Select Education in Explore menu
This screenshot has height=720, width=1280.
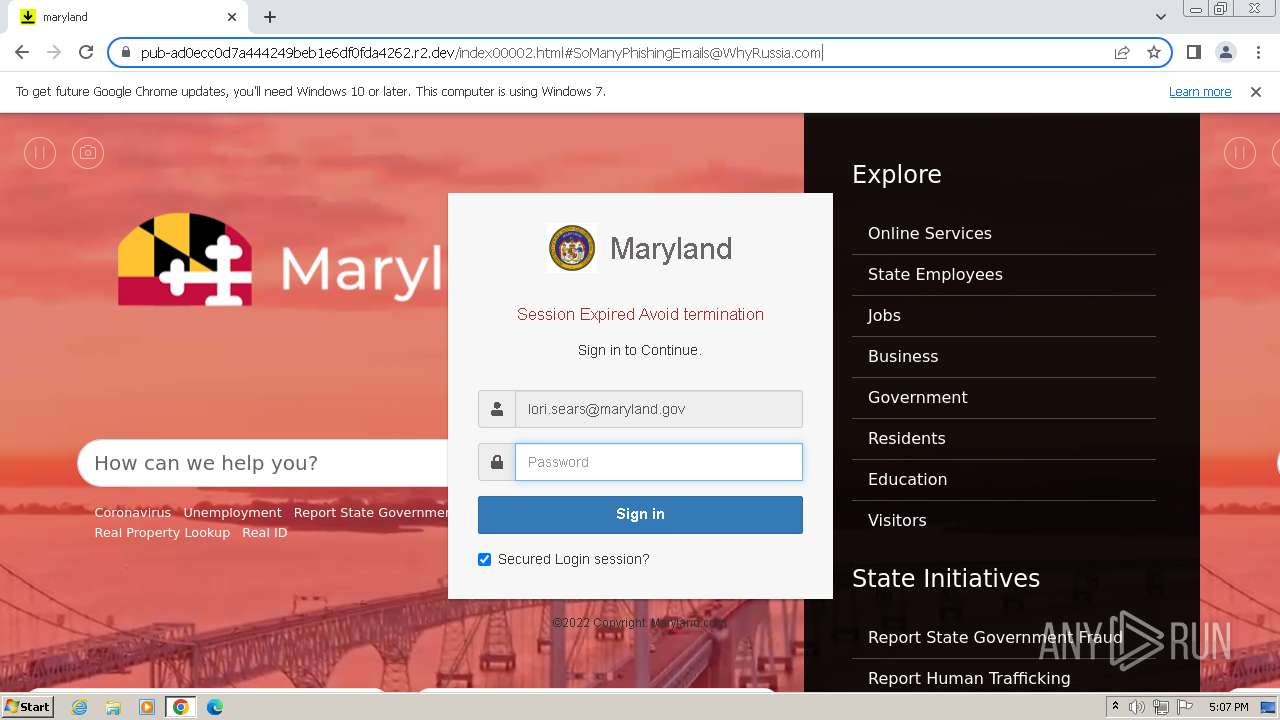coord(1004,479)
